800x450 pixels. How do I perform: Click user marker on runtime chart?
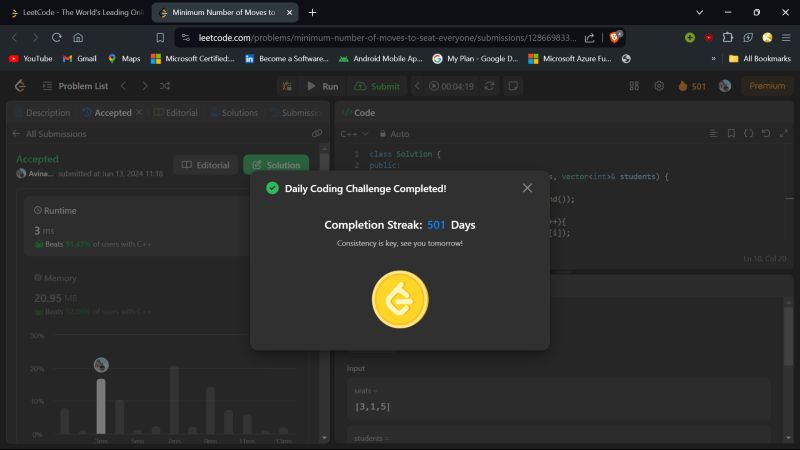coord(101,365)
